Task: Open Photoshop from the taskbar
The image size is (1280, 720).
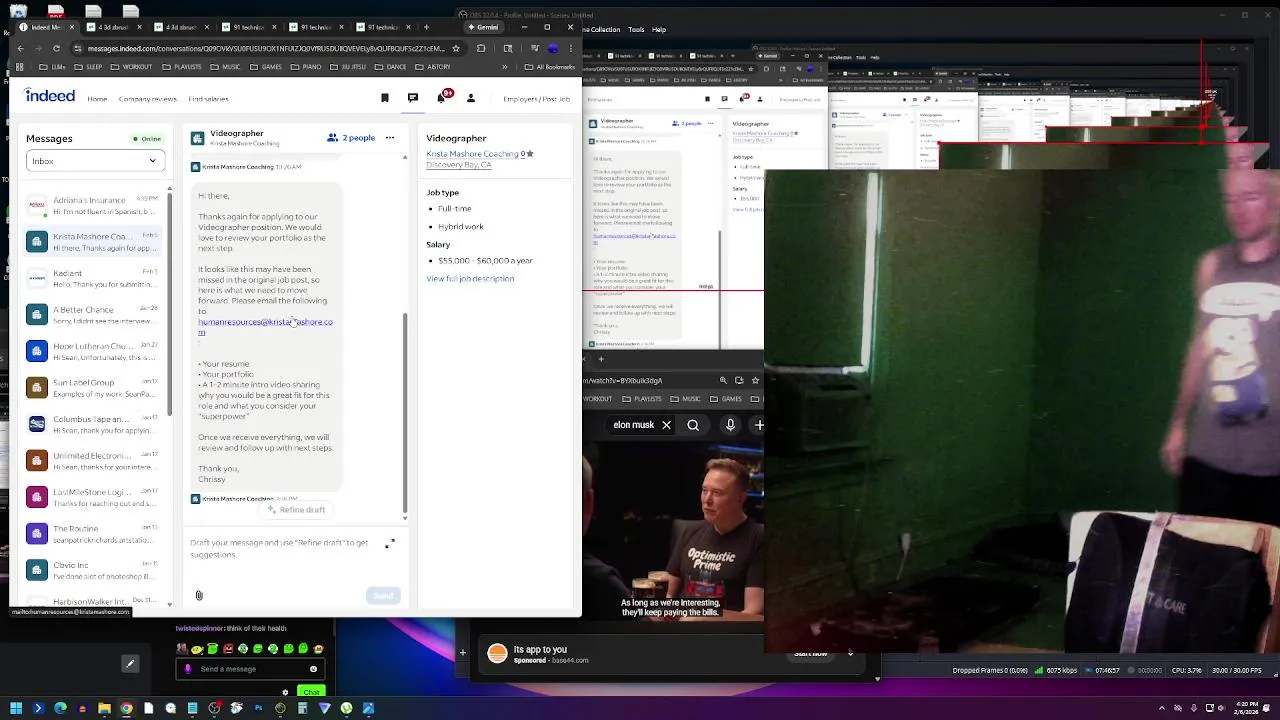Action: click(x=258, y=708)
